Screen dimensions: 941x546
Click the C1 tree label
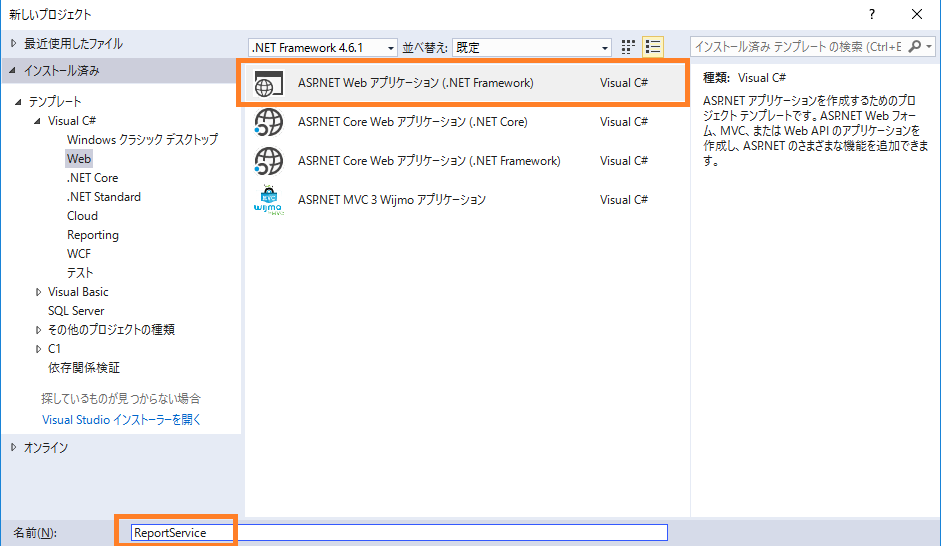click(54, 349)
